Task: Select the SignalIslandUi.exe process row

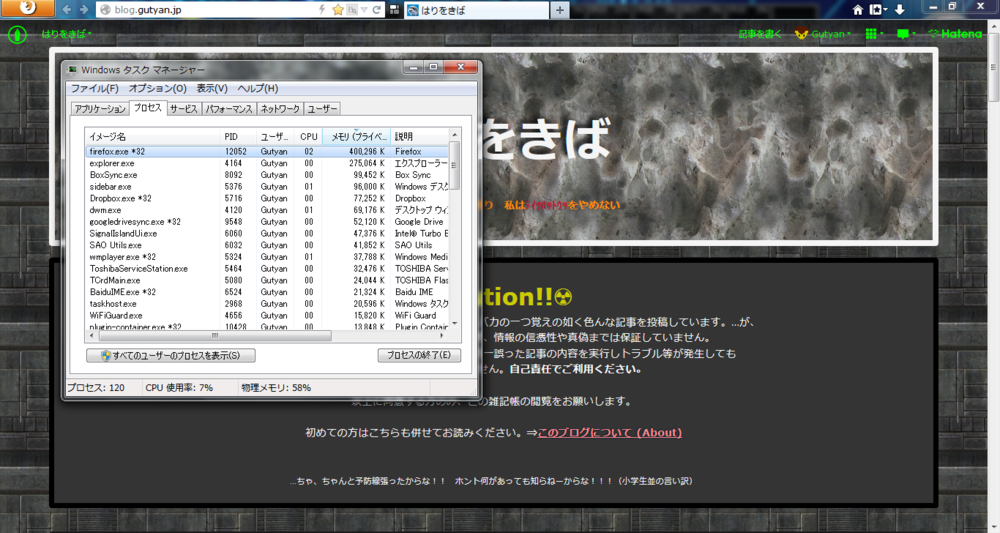Action: coord(267,233)
